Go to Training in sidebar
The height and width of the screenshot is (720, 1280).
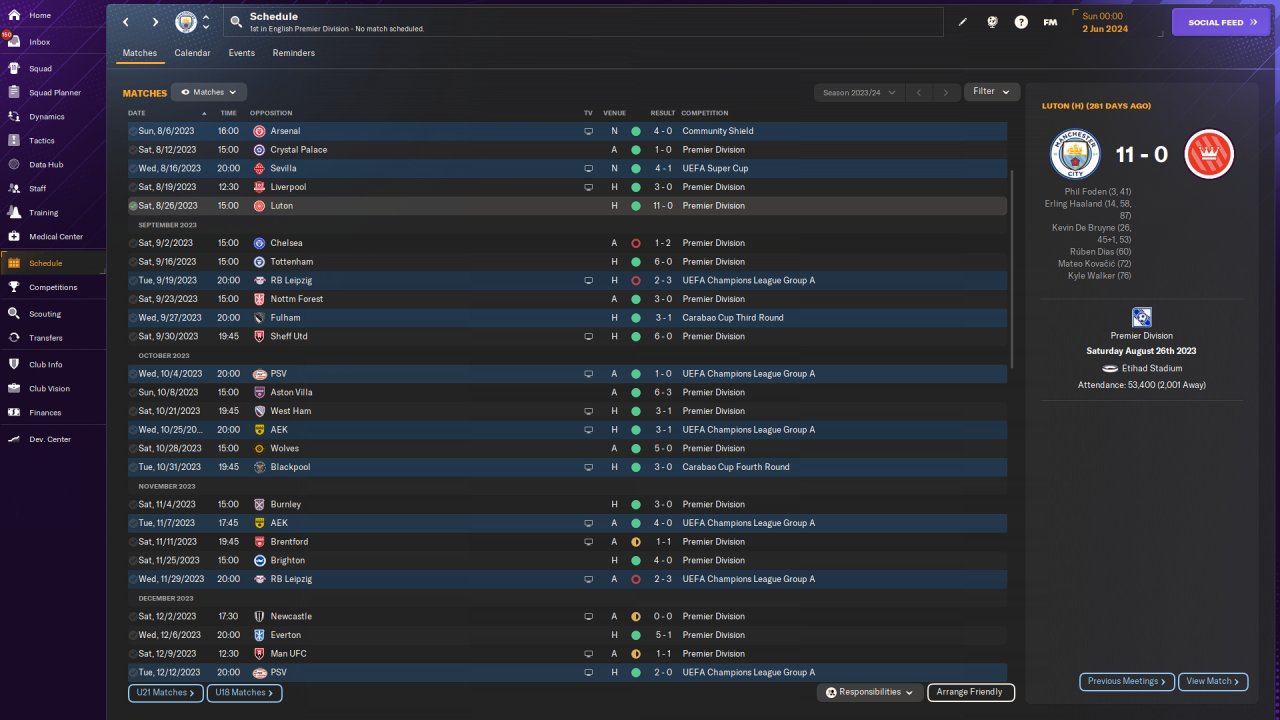coord(52,213)
